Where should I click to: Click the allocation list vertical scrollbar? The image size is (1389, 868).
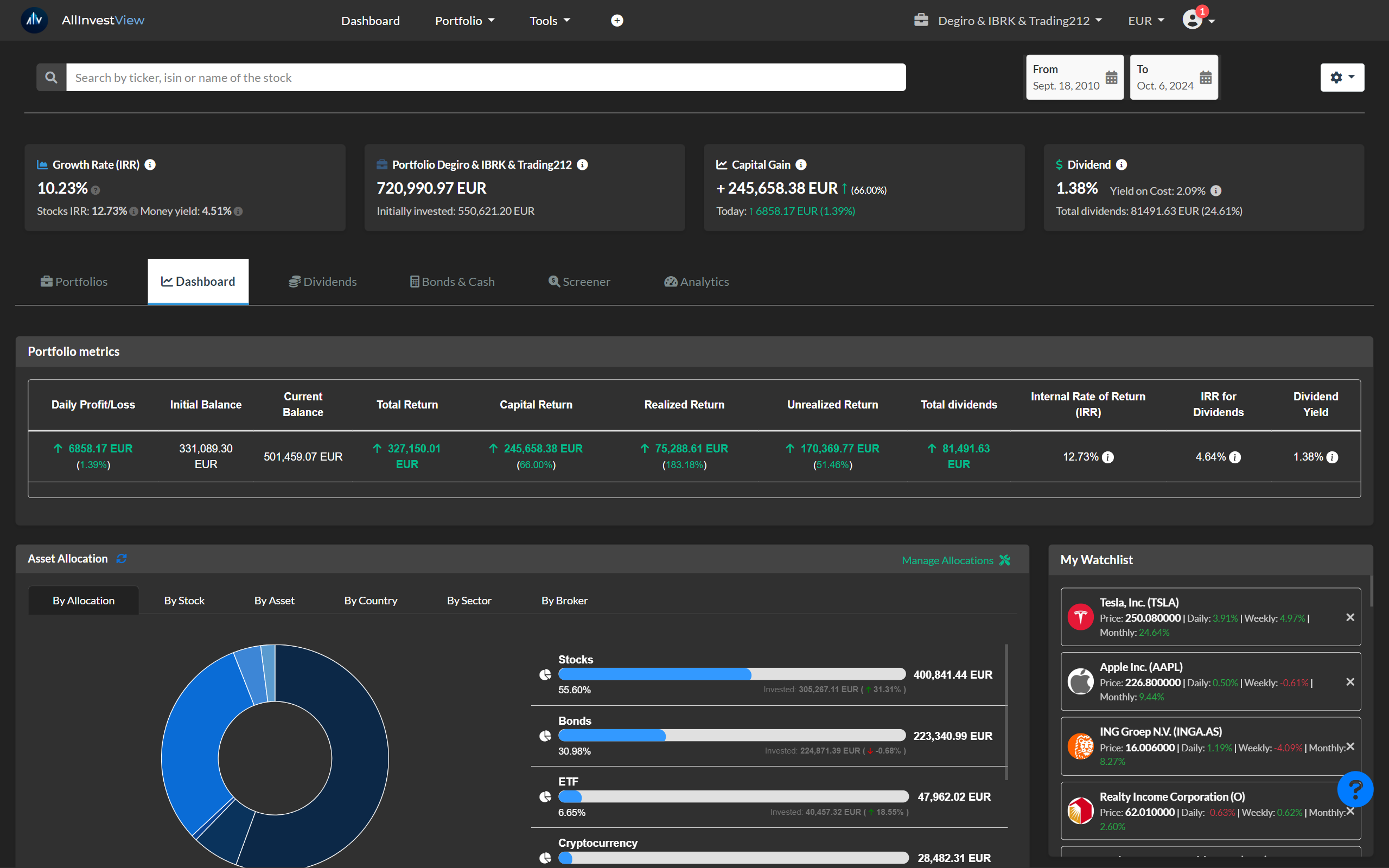pos(1006,712)
